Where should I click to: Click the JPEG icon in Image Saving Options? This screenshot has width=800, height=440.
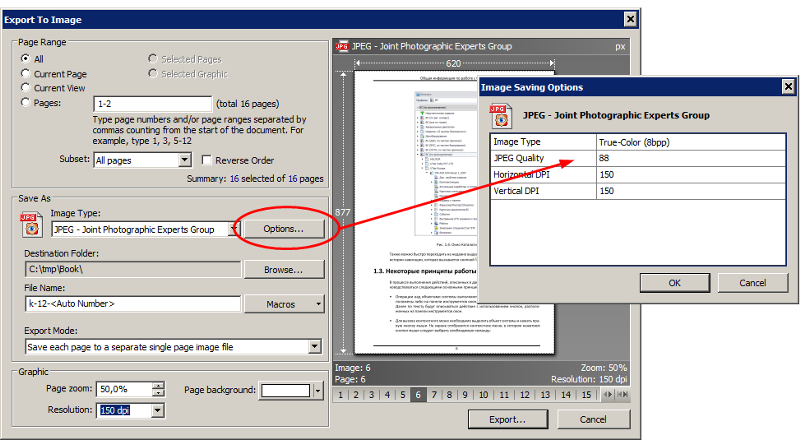[x=501, y=113]
